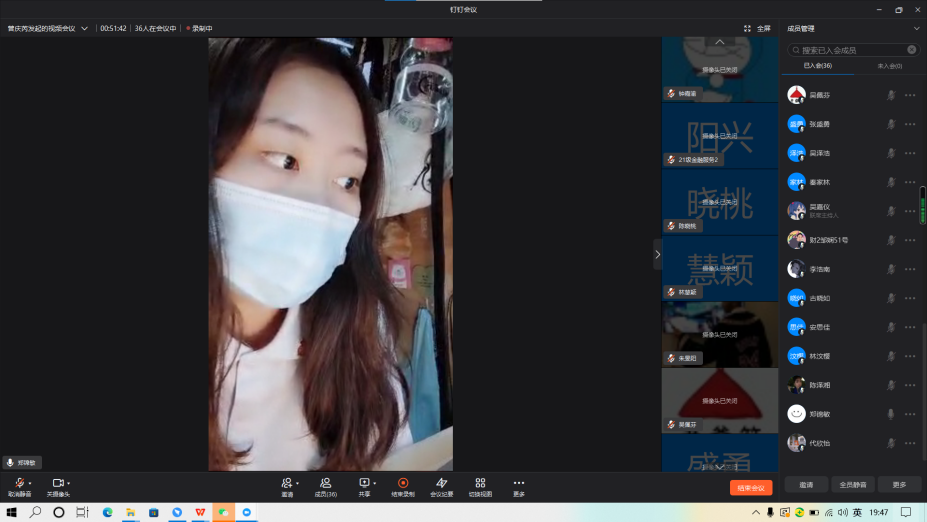The width and height of the screenshot is (927, 522).
Task: Click the 结束录制 (stop recording) icon
Action: pyautogui.click(x=403, y=484)
